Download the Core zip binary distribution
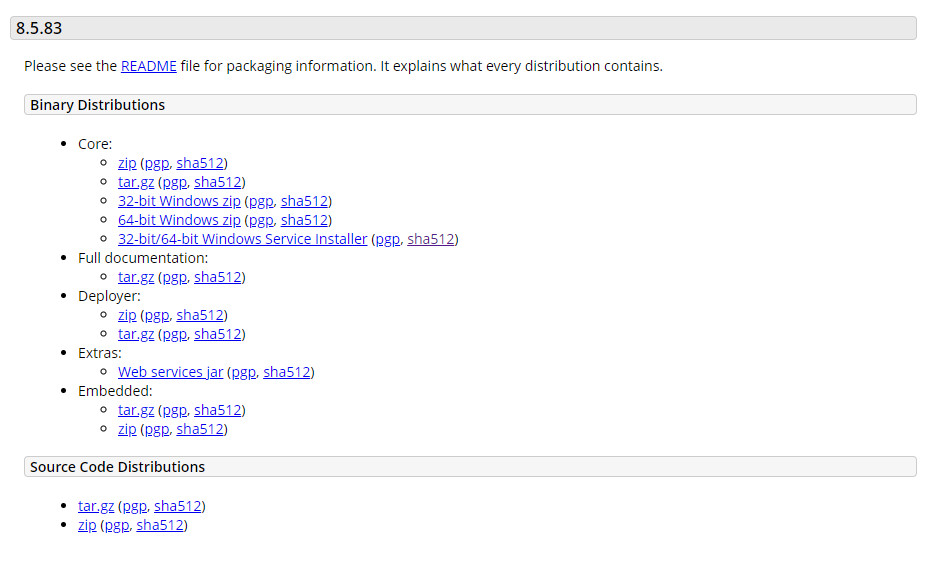 coord(127,163)
